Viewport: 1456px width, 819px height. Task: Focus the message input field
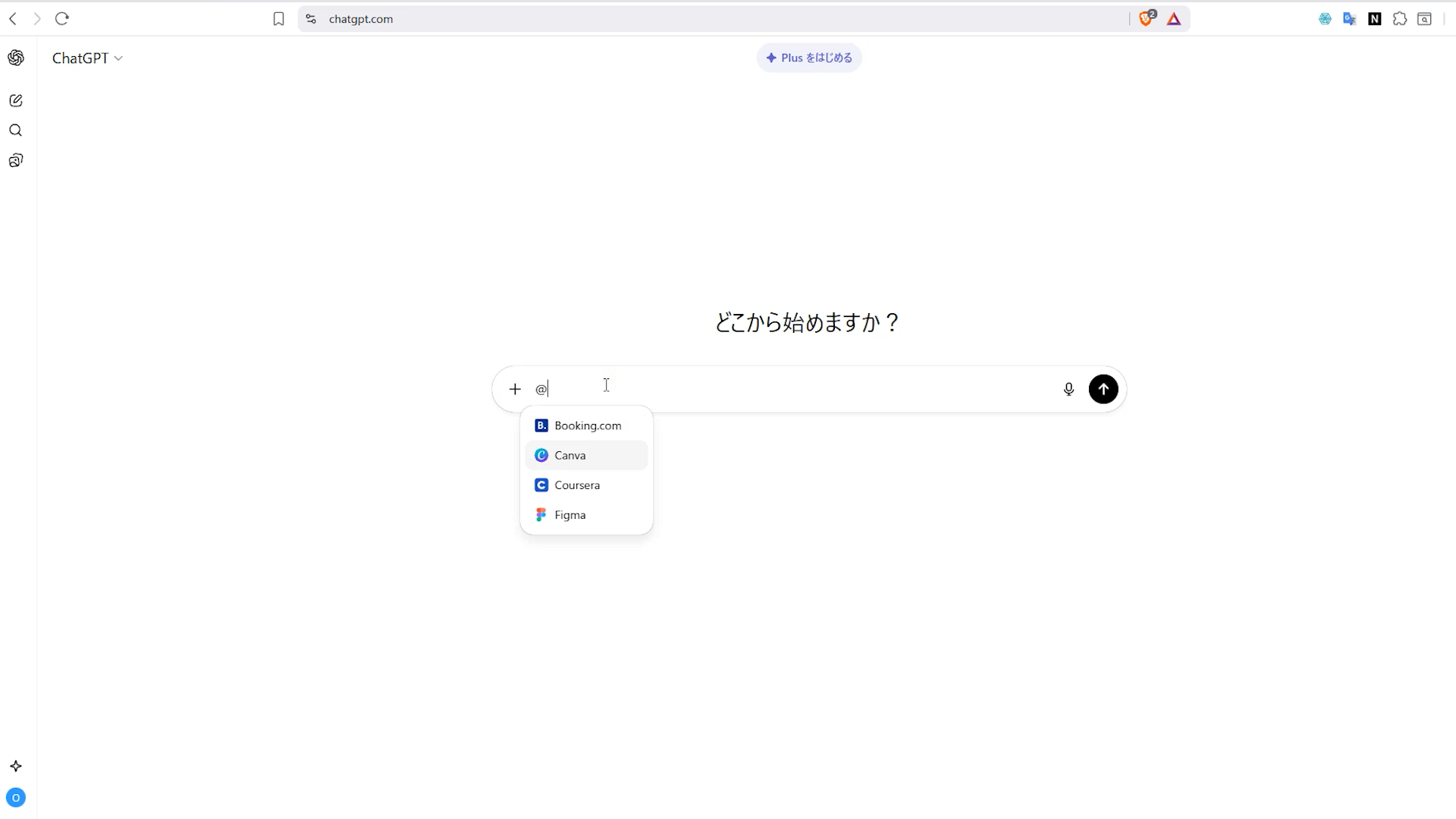pos(796,389)
